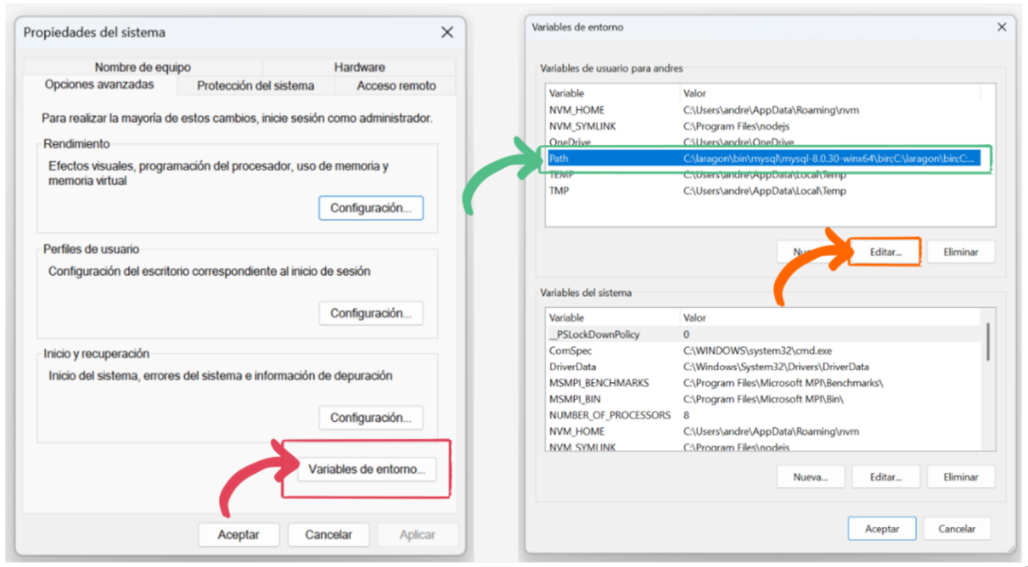Click Eliminar under the user variables list
This screenshot has width=1028, height=567.
960,252
